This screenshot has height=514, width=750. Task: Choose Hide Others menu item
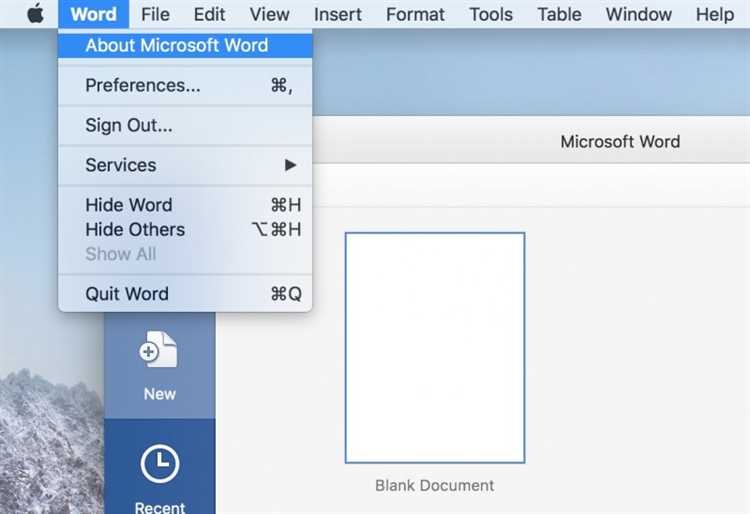click(x=185, y=230)
